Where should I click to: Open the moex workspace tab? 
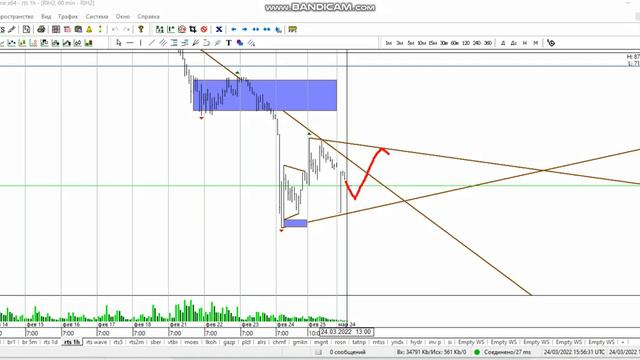pyautogui.click(x=191, y=342)
